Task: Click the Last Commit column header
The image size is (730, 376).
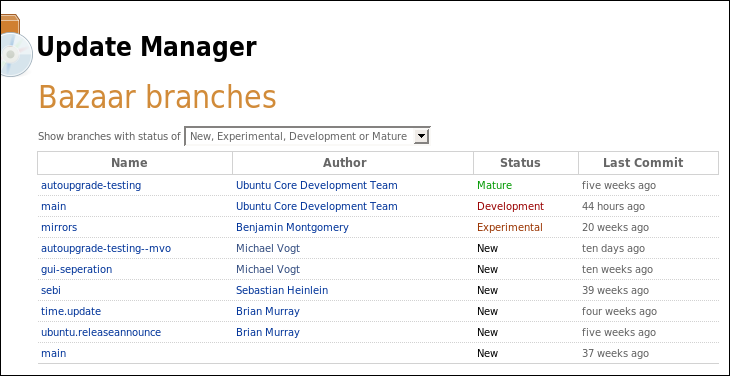Action: (643, 162)
